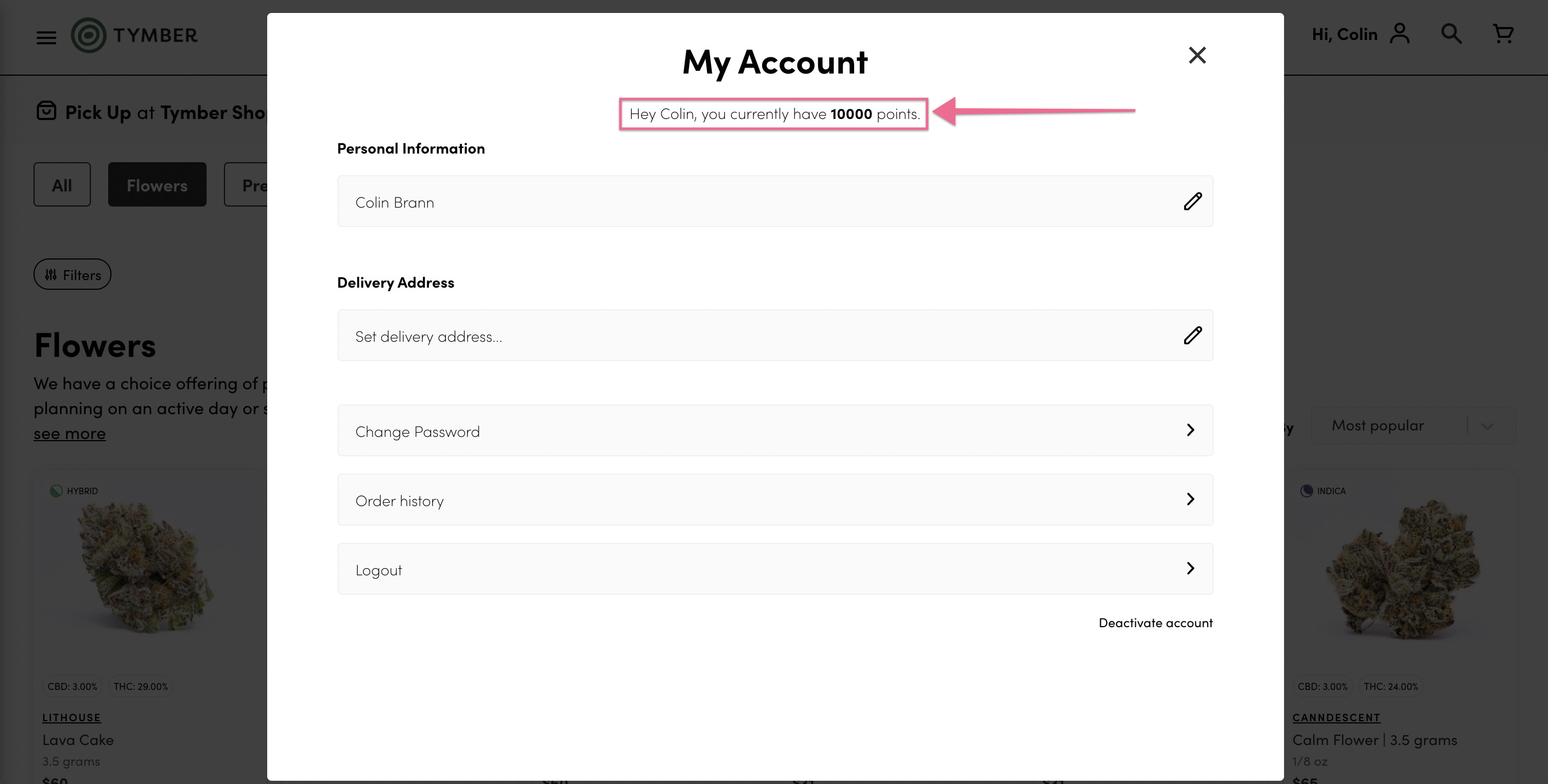Screen dimensions: 1548x784
Task: Open the shopping cart
Action: 1503,34
